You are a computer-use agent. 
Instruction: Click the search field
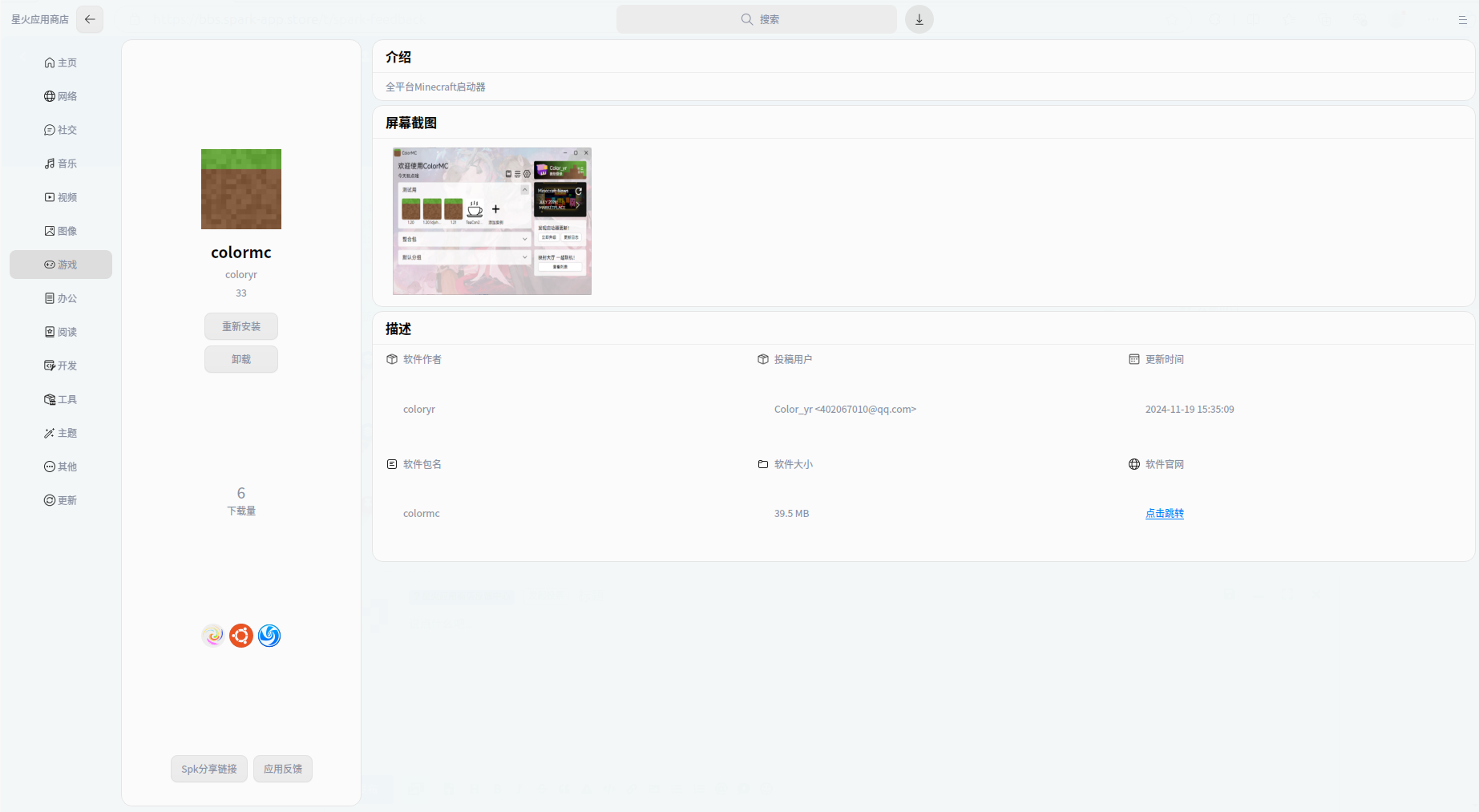click(x=757, y=19)
